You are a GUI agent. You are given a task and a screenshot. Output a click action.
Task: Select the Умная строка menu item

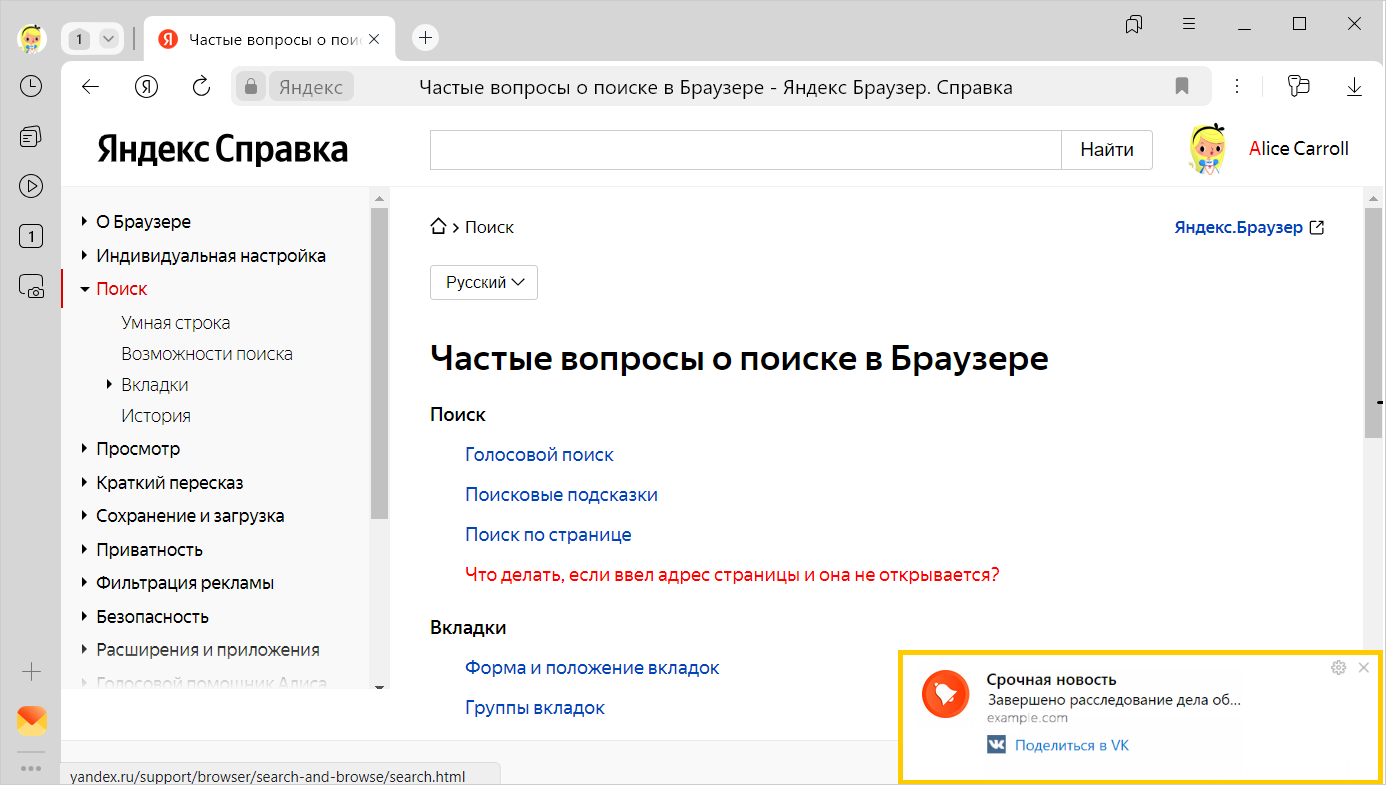(176, 323)
